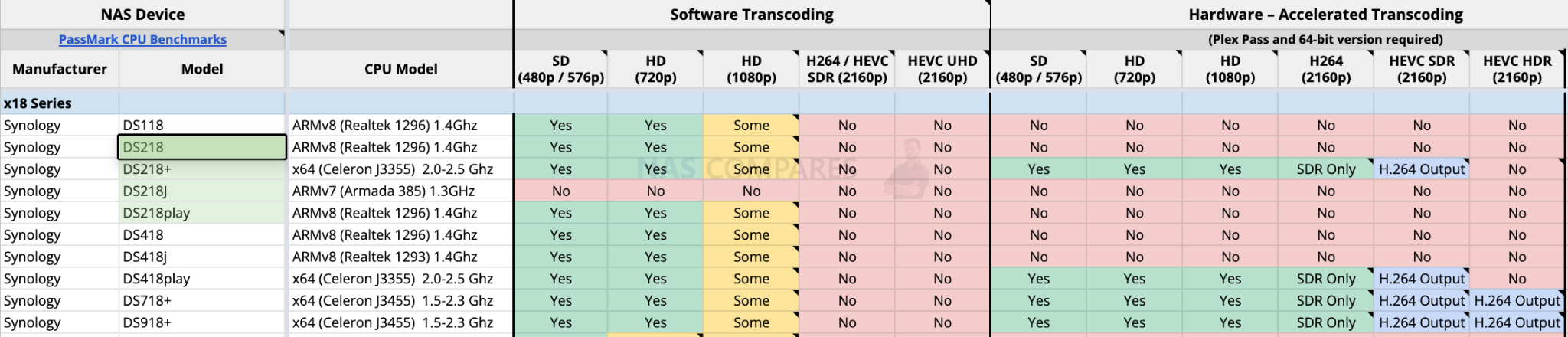Click the DS218play model cell

click(202, 213)
